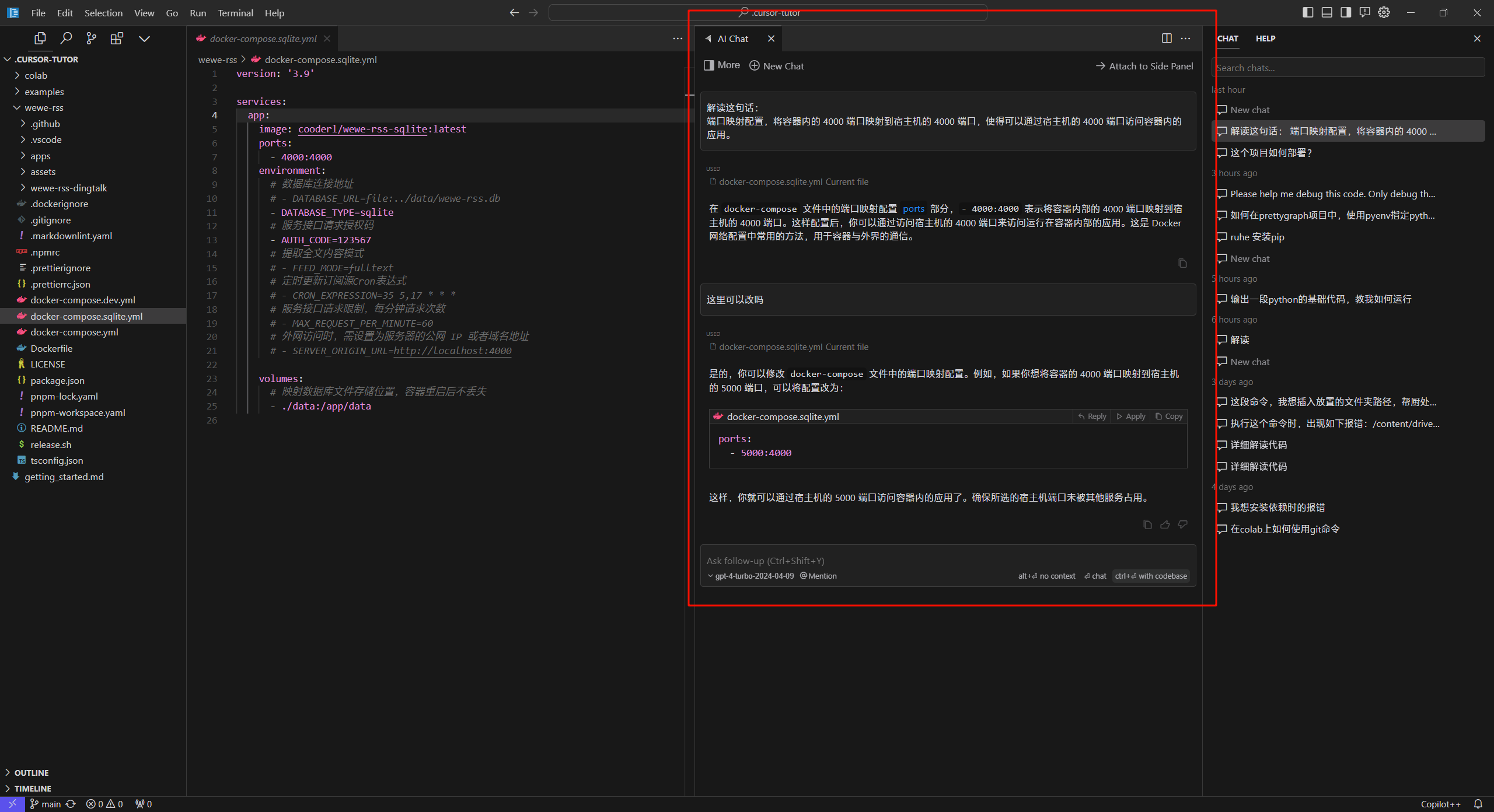
Task: Open the Source Control view icon
Action: (x=91, y=38)
